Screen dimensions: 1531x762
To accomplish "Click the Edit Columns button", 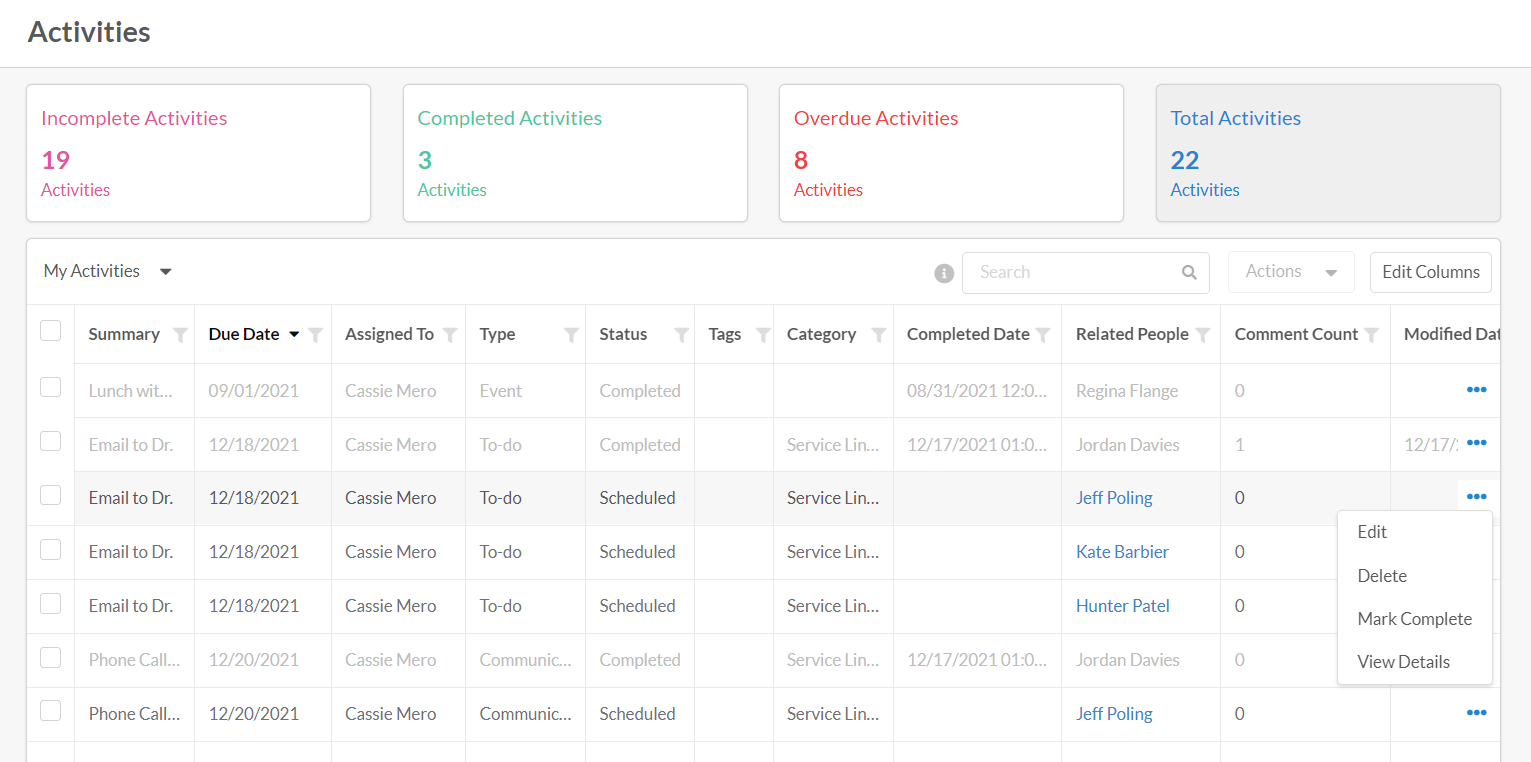I will 1430,272.
